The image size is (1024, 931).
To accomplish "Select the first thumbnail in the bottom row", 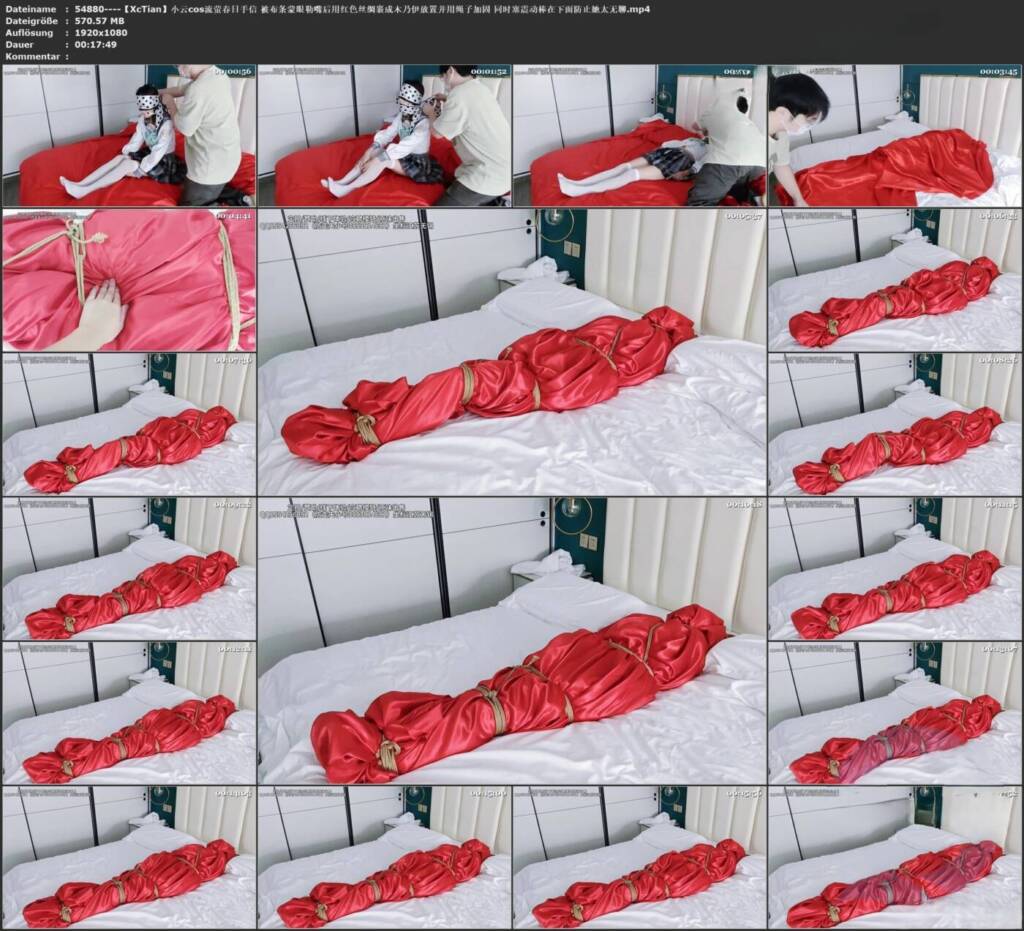I will 129,857.
